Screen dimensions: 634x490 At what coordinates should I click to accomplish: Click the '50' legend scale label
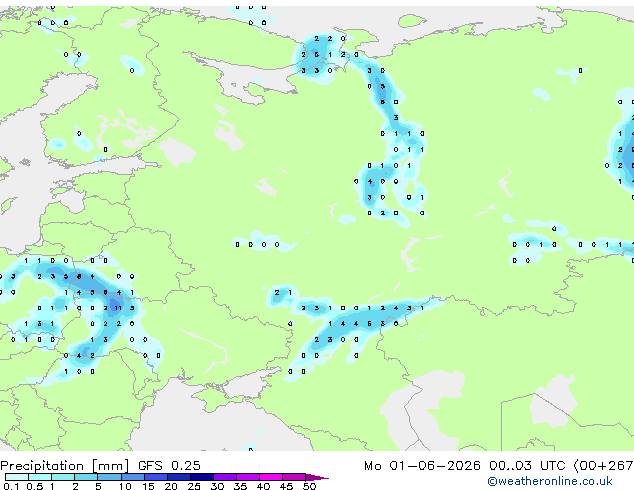[x=310, y=486]
